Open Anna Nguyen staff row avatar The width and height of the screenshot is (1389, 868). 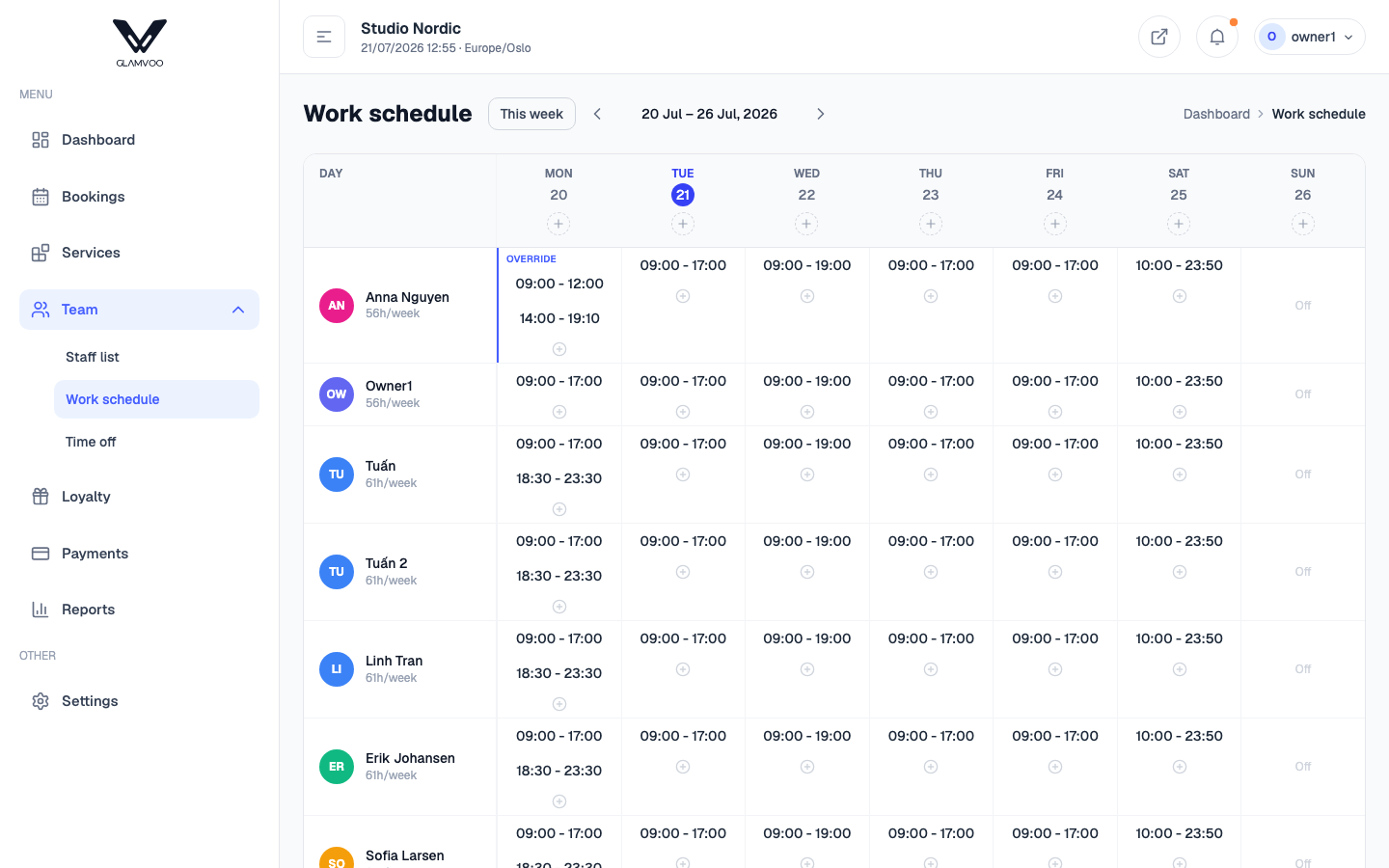tap(337, 306)
